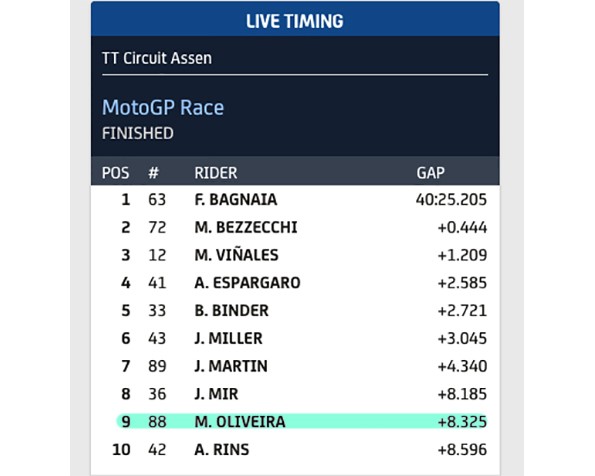Click the highlighted M. Oliveira row
Image resolution: width=595 pixels, height=476 pixels.
tap(302, 421)
